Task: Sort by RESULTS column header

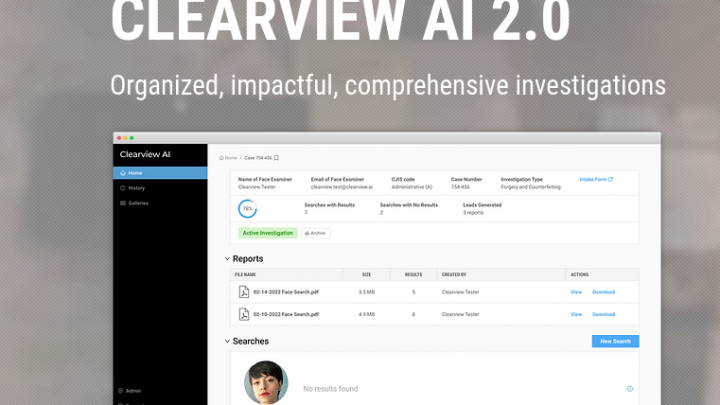Action: (x=413, y=275)
